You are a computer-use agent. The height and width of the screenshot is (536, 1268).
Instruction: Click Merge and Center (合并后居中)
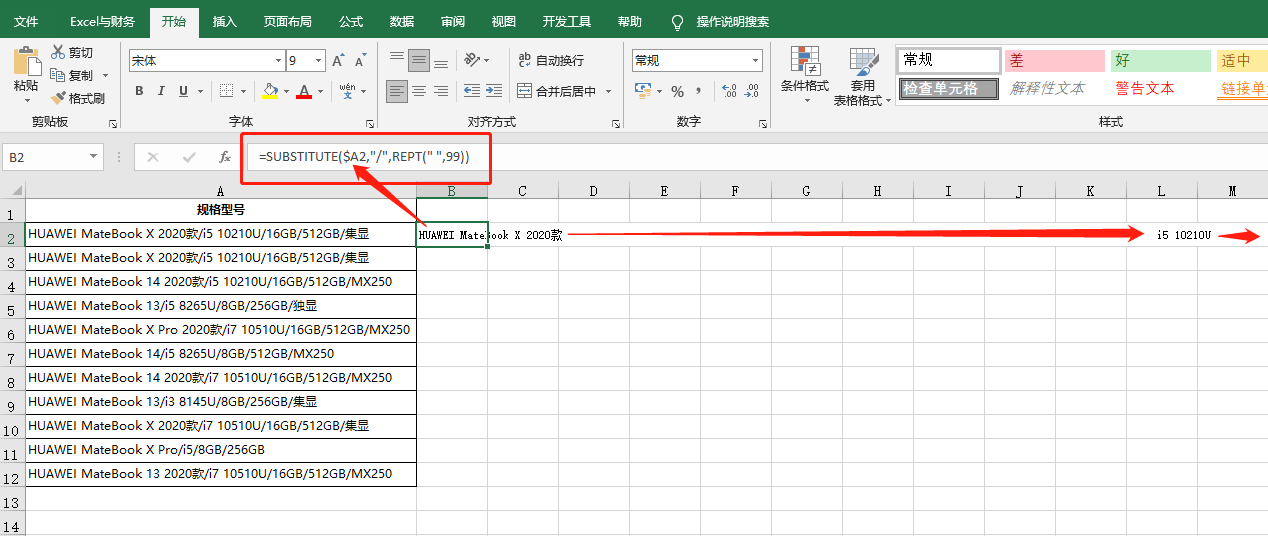pyautogui.click(x=556, y=91)
